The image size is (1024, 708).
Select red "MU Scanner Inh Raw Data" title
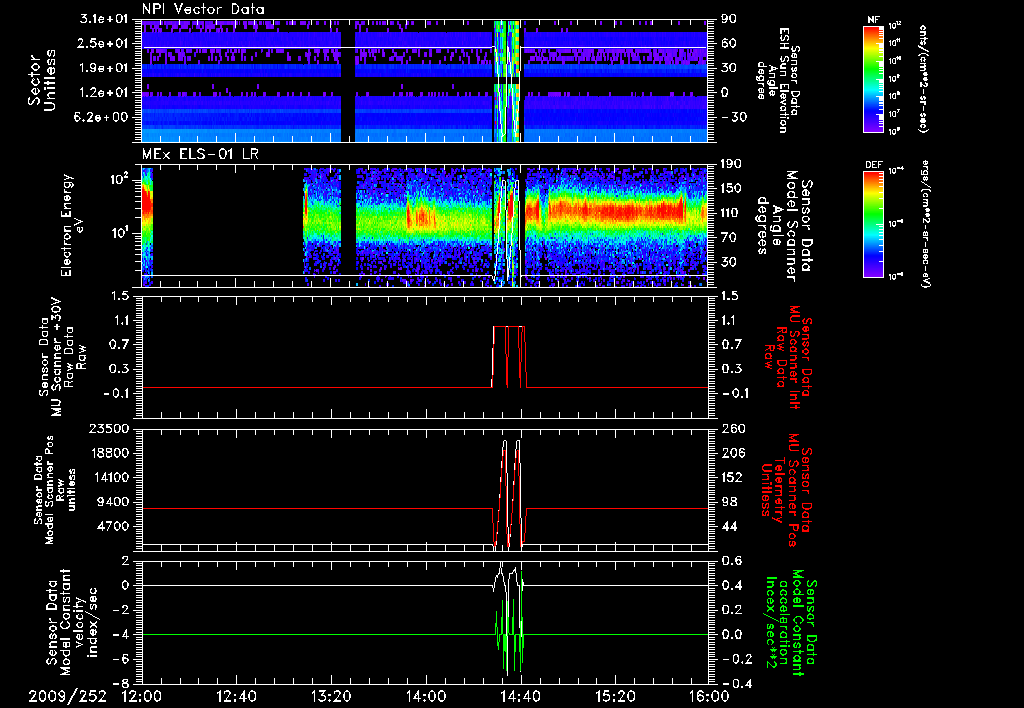[x=788, y=356]
